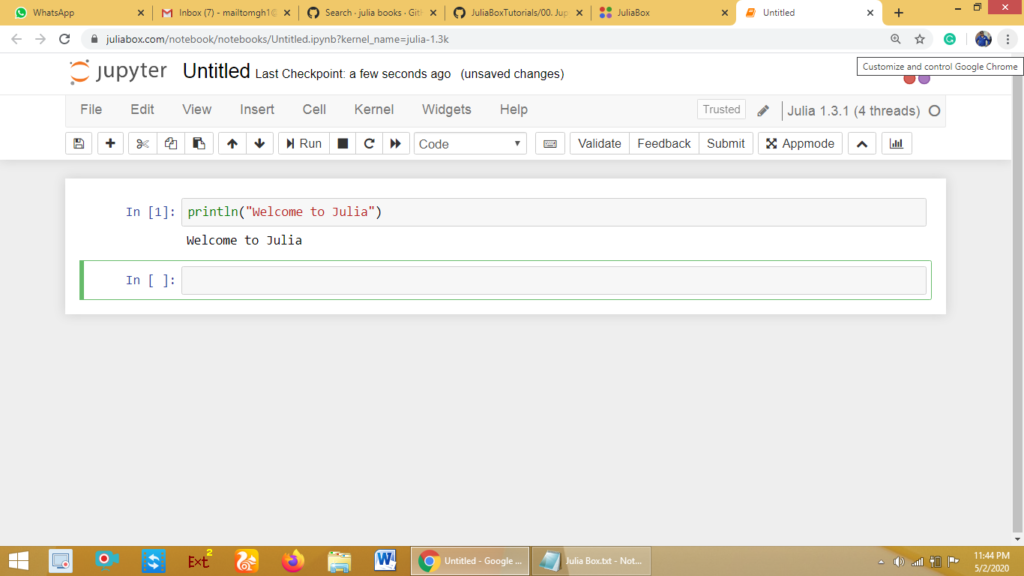Open the Chrome profile avatar
Viewport: 1024px width, 576px height.
[983, 39]
